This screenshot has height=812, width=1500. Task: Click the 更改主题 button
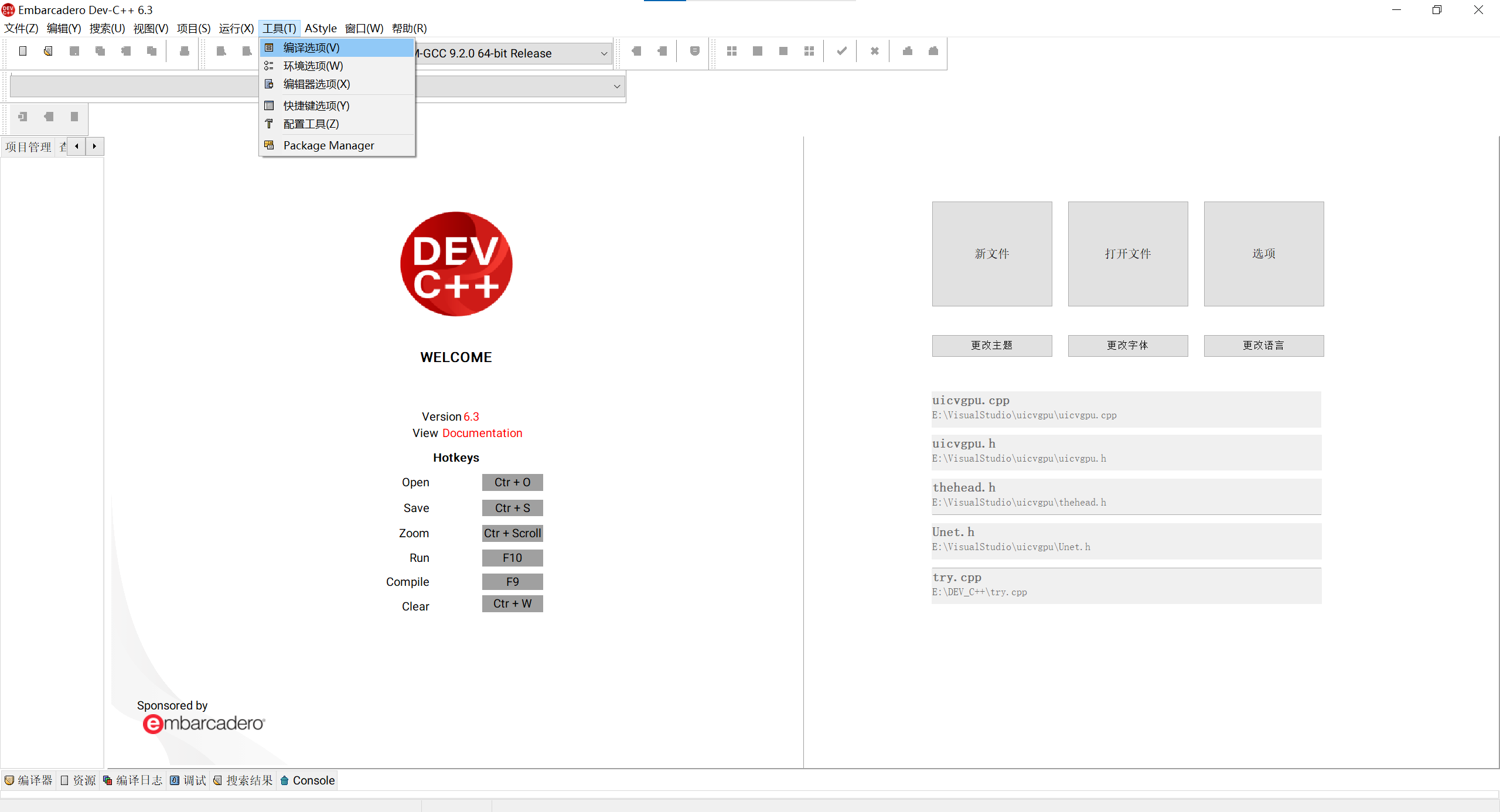(992, 346)
